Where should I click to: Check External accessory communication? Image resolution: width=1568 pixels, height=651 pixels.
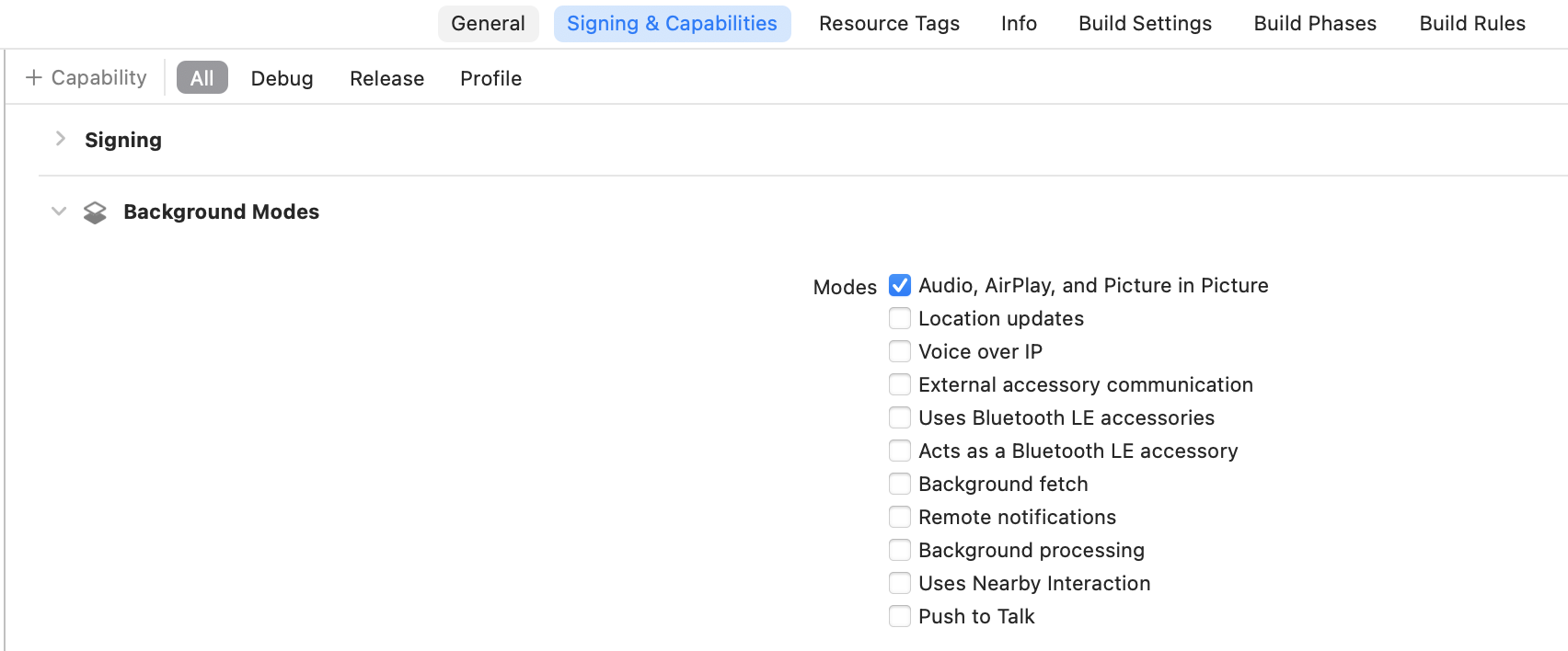pyautogui.click(x=900, y=384)
